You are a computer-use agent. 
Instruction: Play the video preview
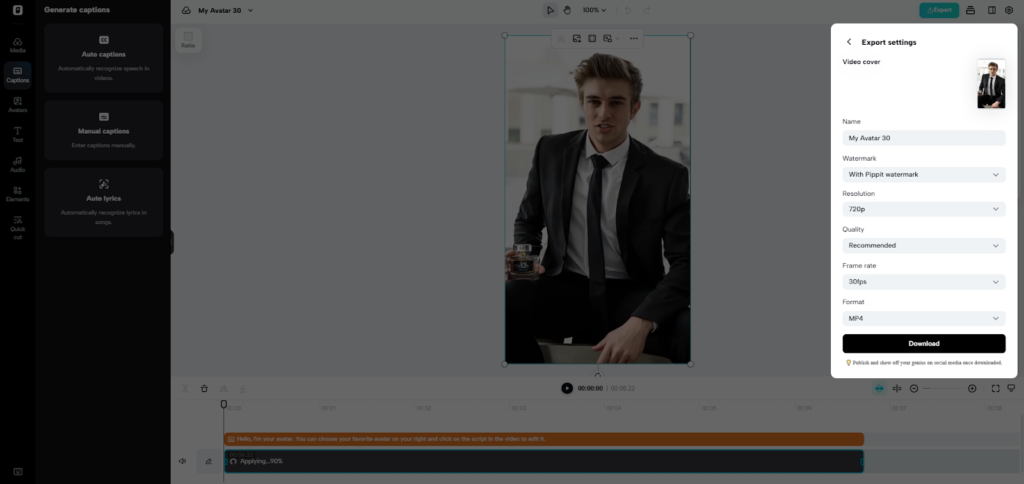[567, 388]
